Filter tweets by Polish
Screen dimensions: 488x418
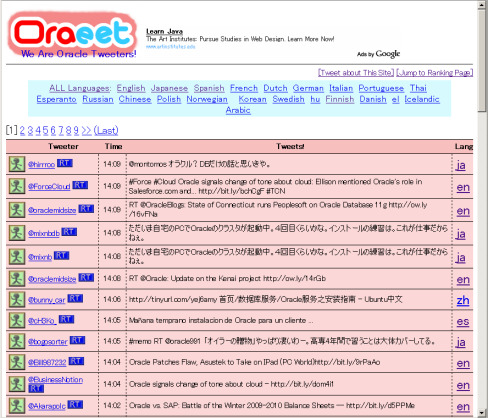(x=169, y=99)
